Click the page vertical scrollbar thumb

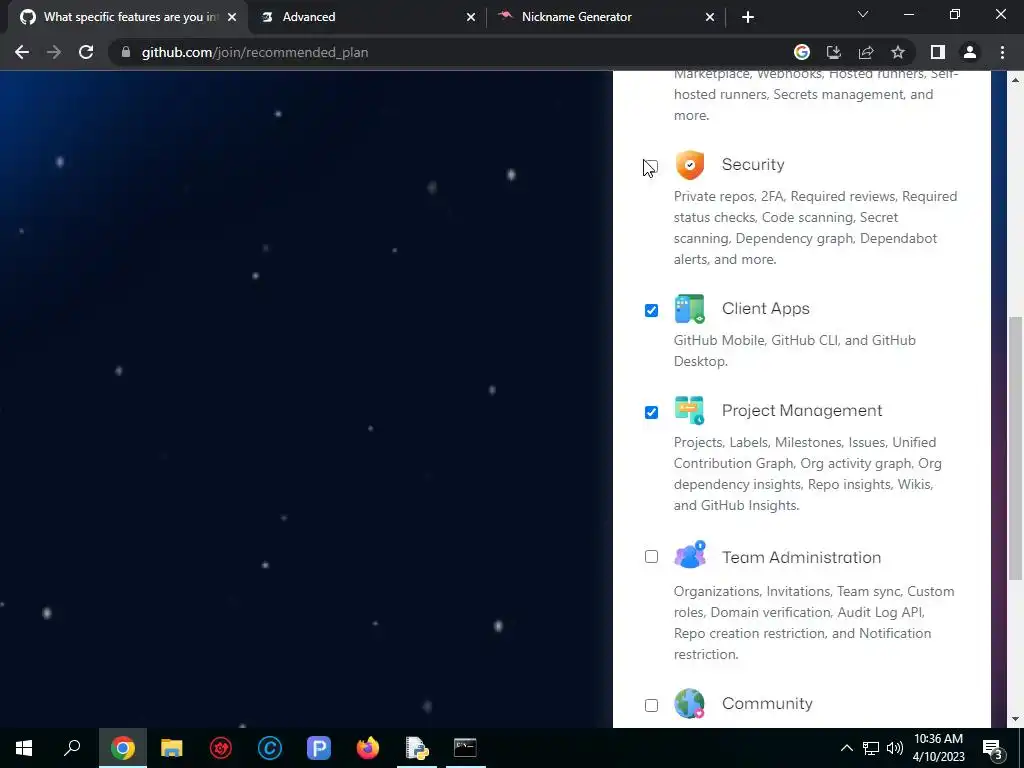coord(1015,447)
